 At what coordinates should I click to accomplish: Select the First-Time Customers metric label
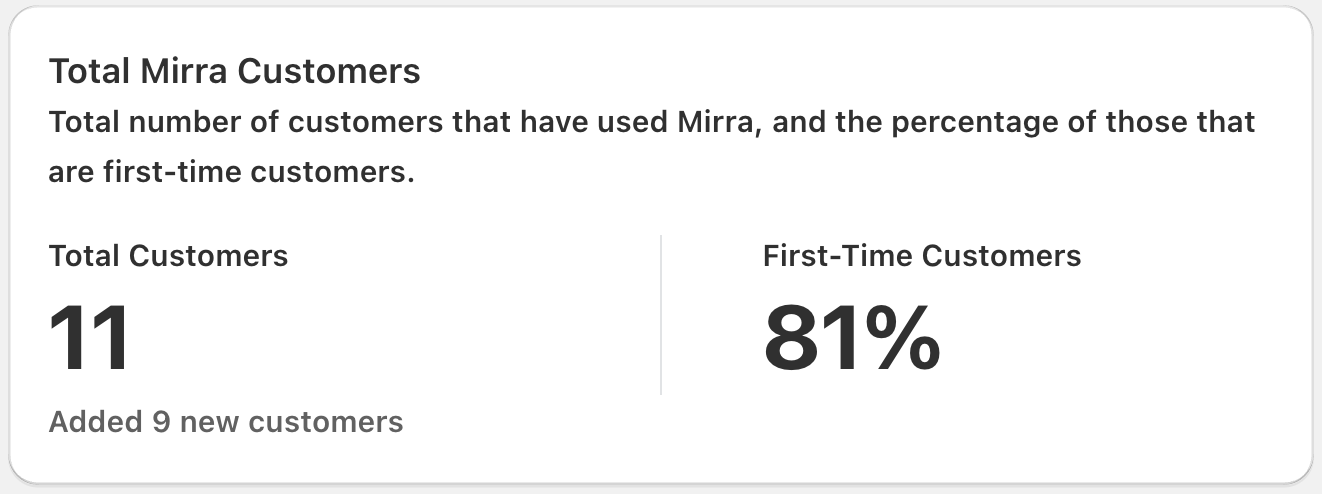point(922,256)
